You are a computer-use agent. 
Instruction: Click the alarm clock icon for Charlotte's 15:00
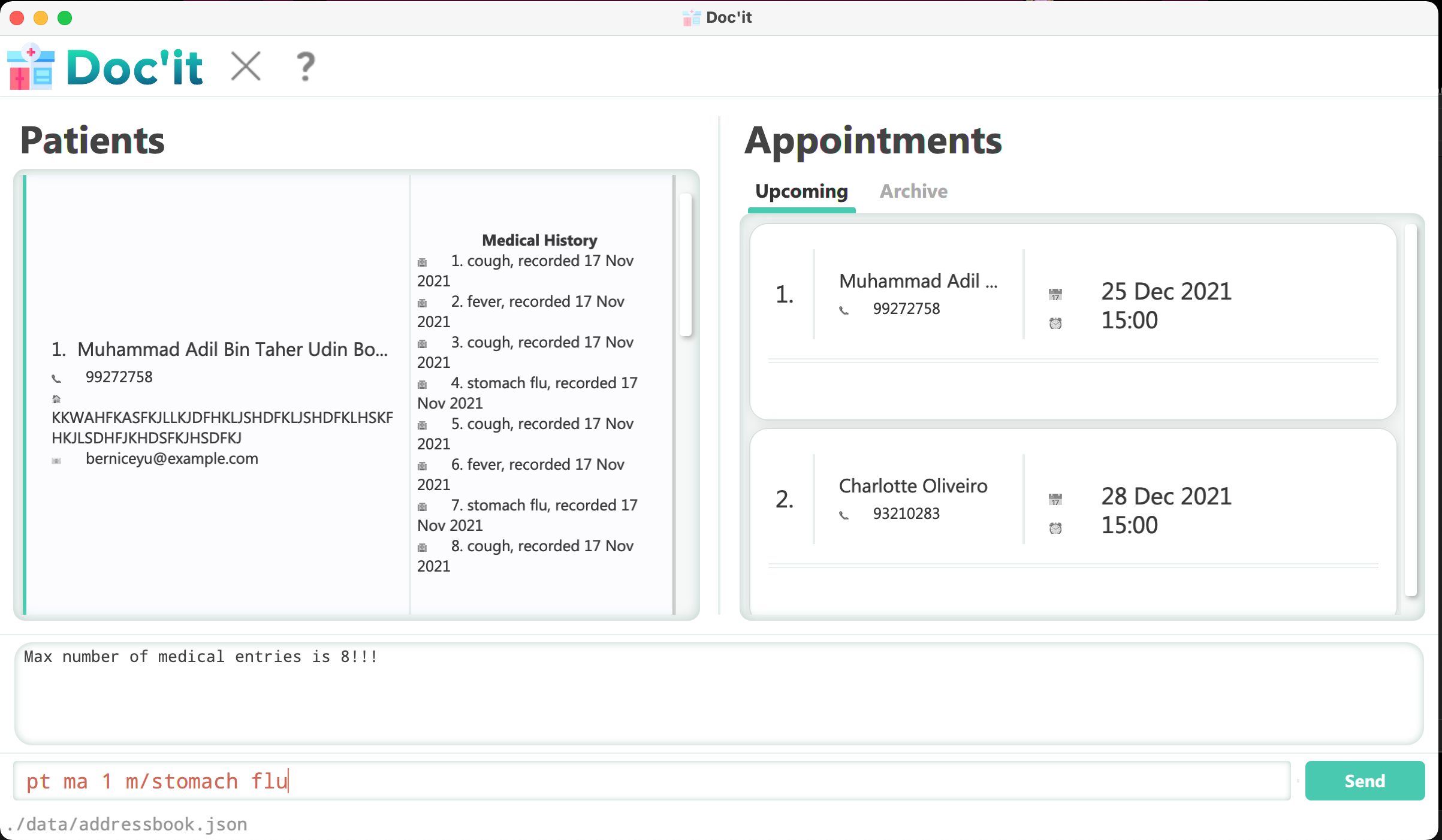(1055, 527)
